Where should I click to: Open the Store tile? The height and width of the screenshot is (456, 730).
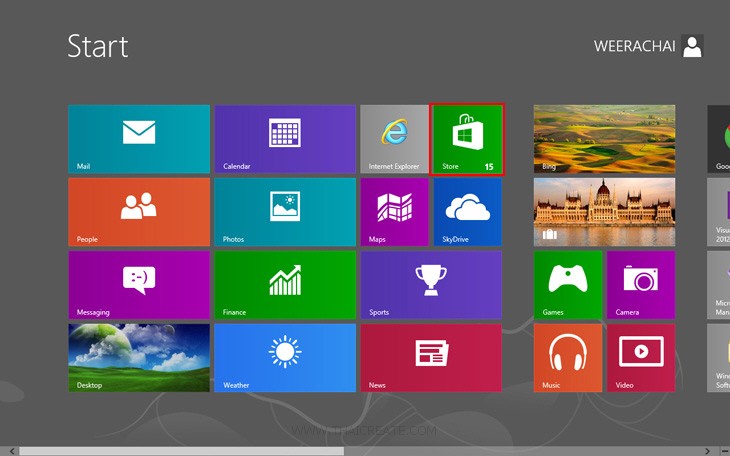click(467, 139)
